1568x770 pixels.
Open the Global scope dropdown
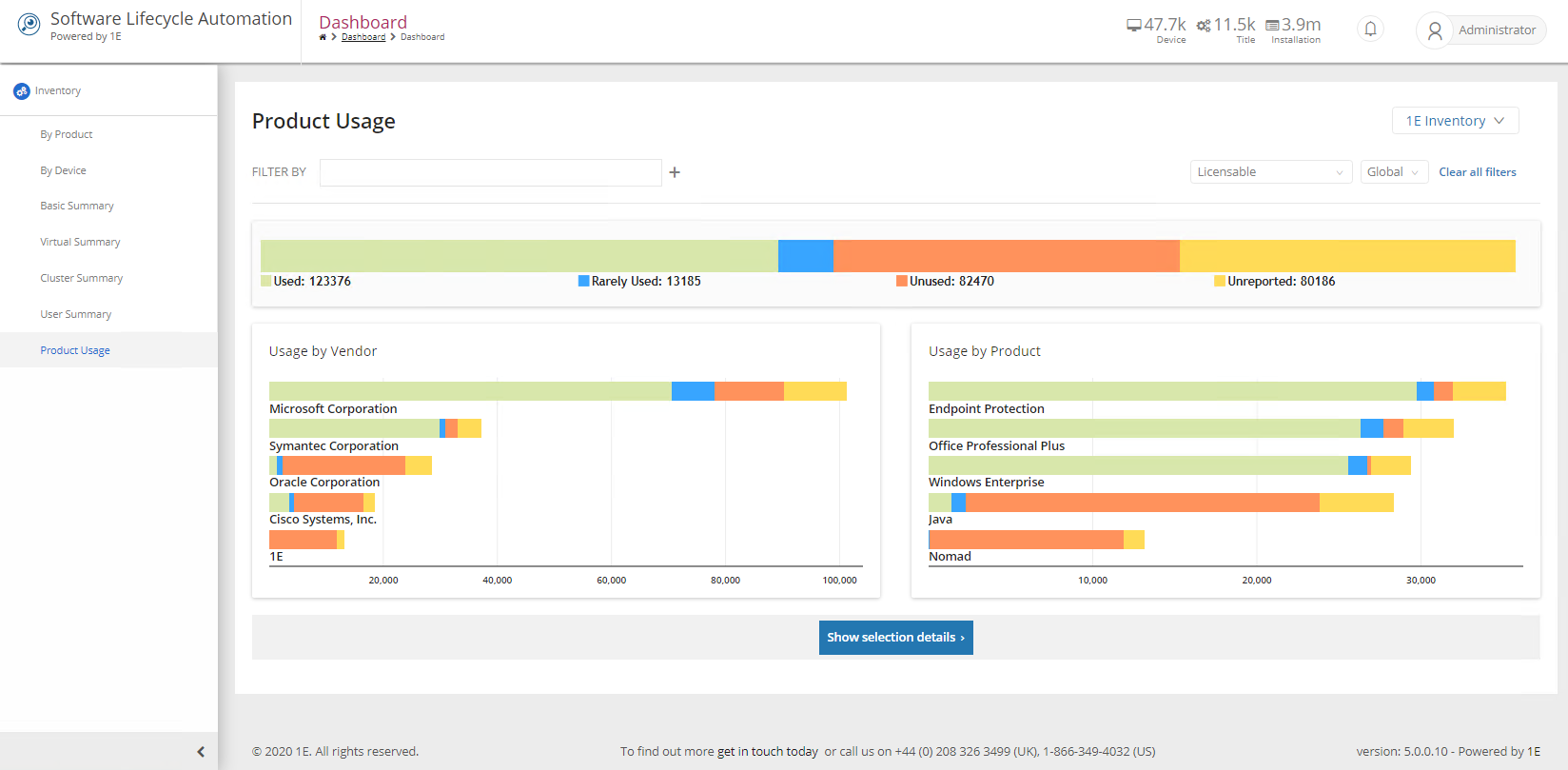point(1393,172)
